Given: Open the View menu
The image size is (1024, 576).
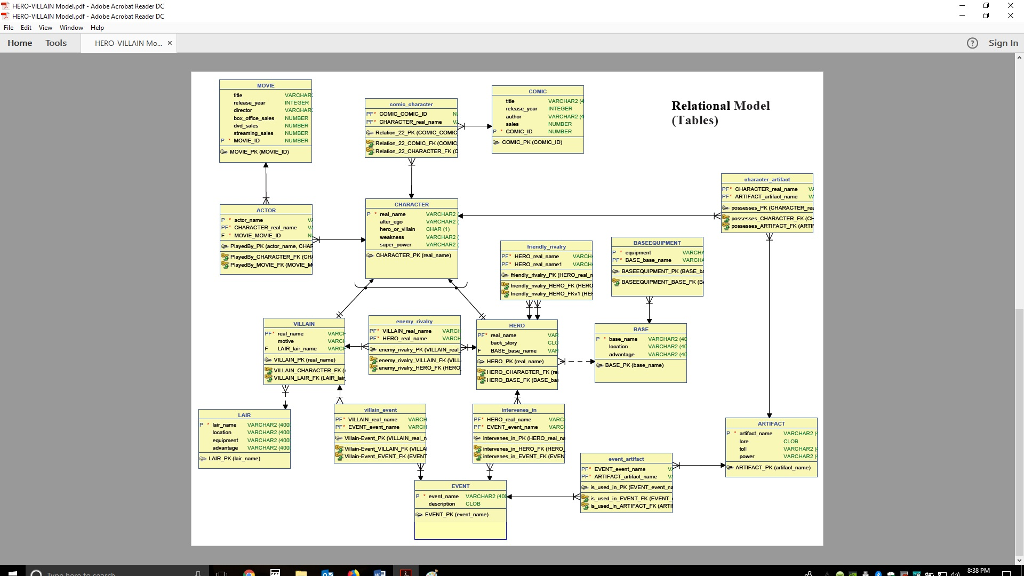Looking at the screenshot, I should pyautogui.click(x=47, y=27).
